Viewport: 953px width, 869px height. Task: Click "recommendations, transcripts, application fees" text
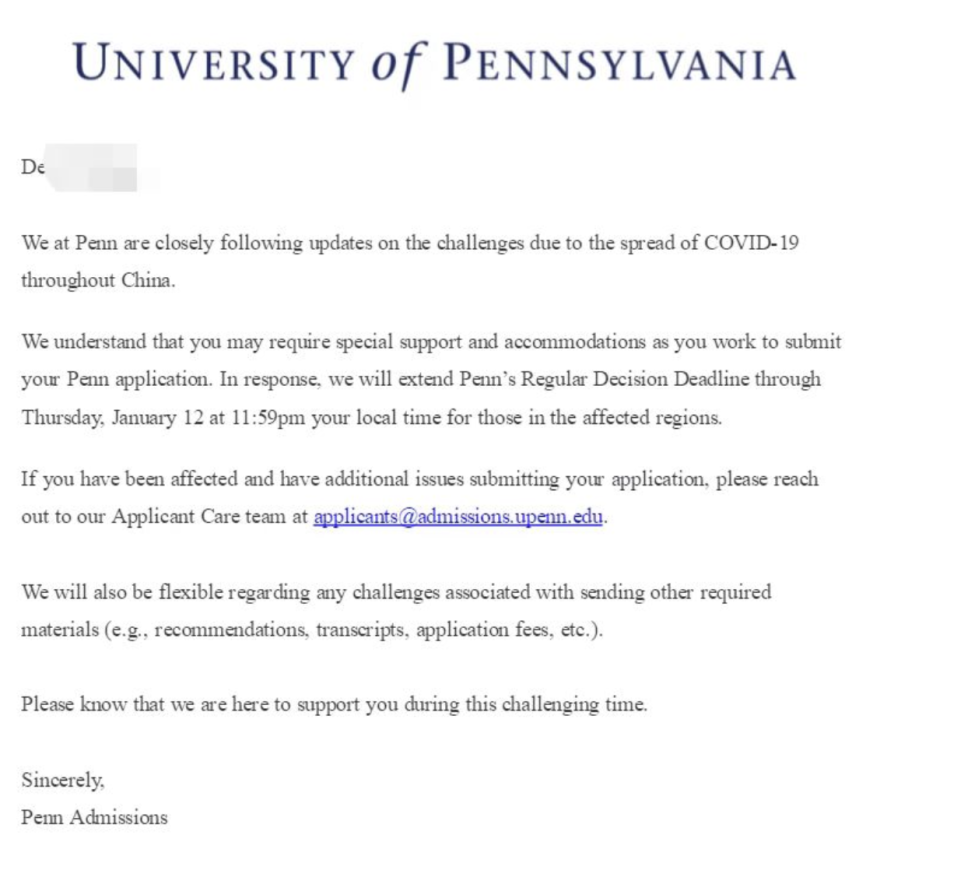click(x=349, y=631)
